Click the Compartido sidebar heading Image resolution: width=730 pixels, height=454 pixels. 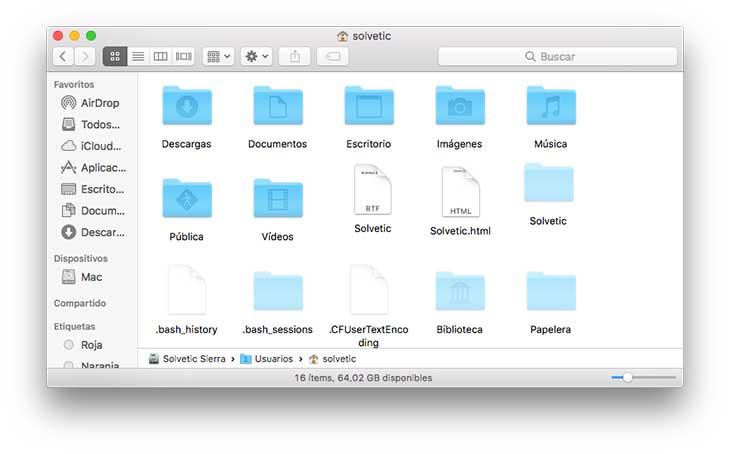[80, 303]
